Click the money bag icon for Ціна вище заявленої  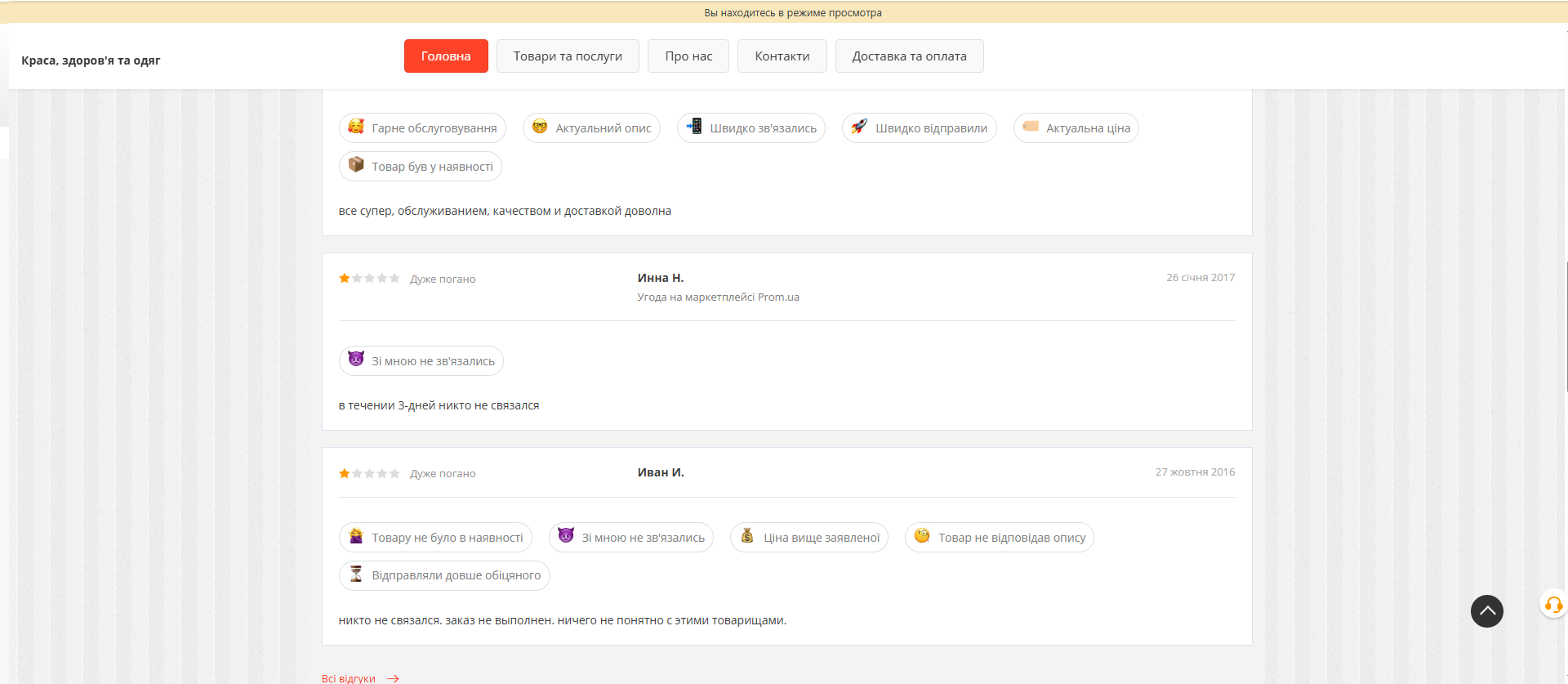click(747, 536)
